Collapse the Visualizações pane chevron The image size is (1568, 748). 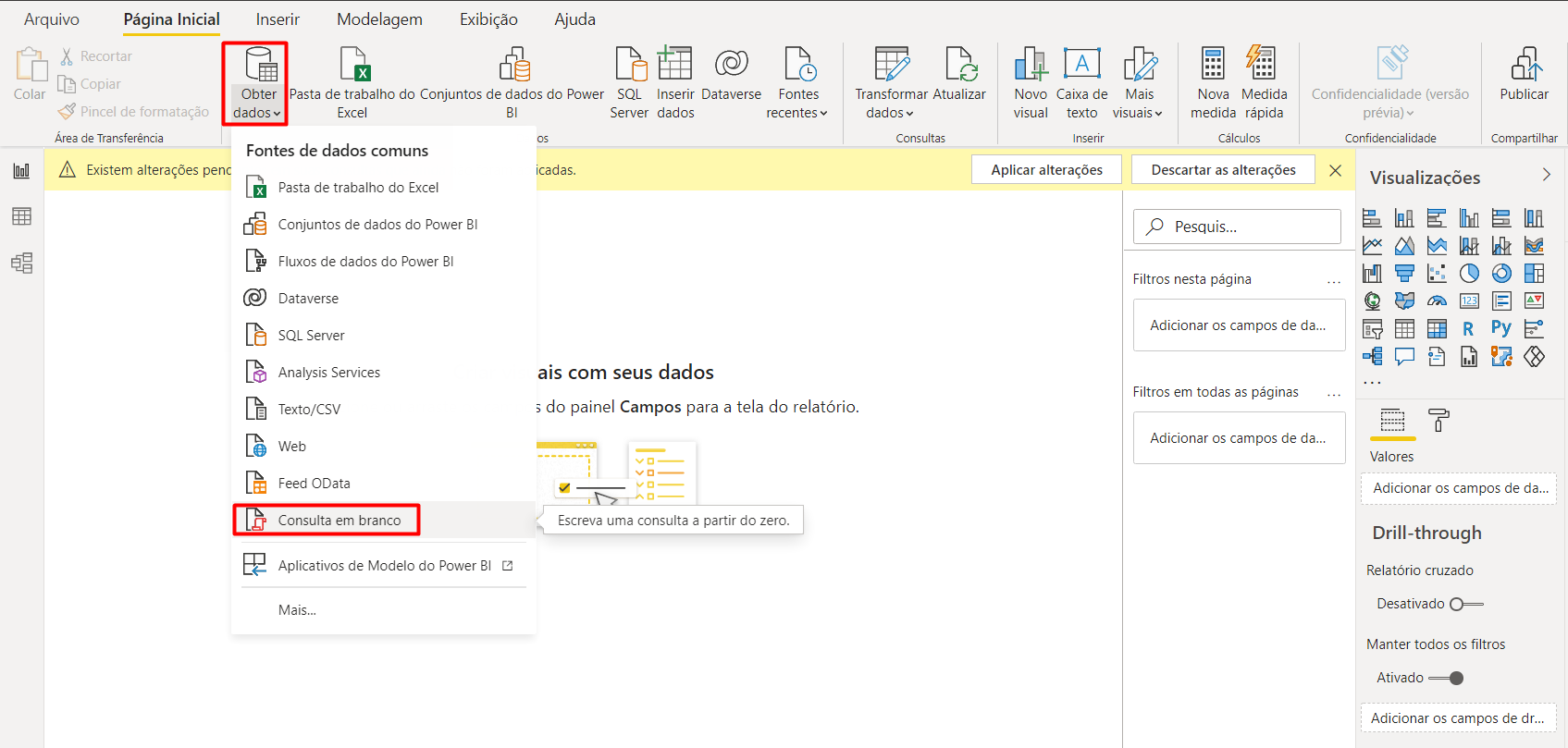(x=1546, y=175)
